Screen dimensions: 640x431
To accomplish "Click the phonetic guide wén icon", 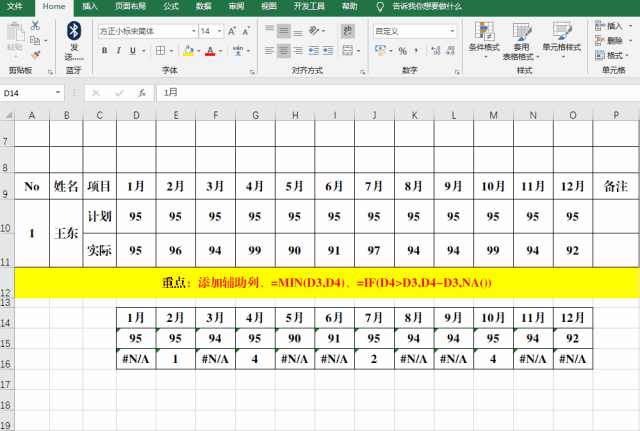I will click(238, 51).
